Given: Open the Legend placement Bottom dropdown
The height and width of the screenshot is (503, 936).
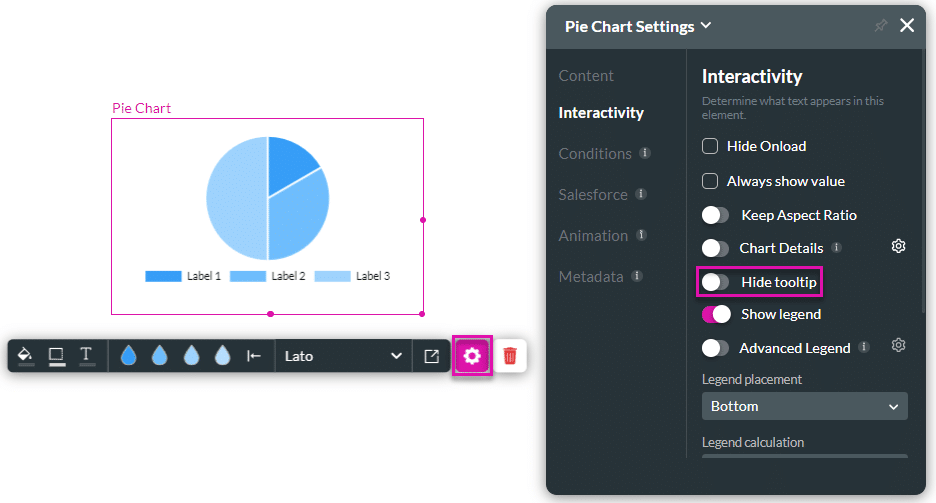Looking at the screenshot, I should click(x=804, y=406).
